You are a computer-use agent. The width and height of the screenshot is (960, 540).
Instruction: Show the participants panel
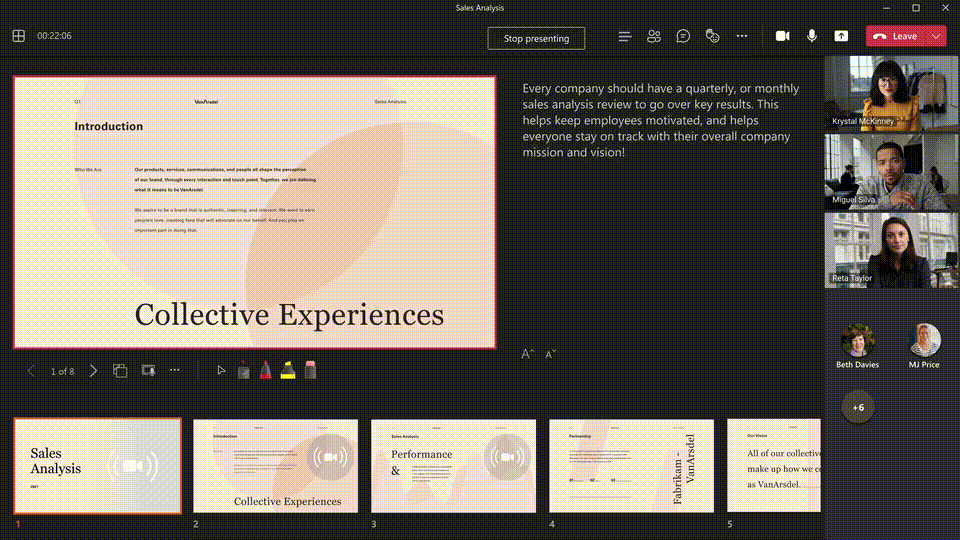654,37
